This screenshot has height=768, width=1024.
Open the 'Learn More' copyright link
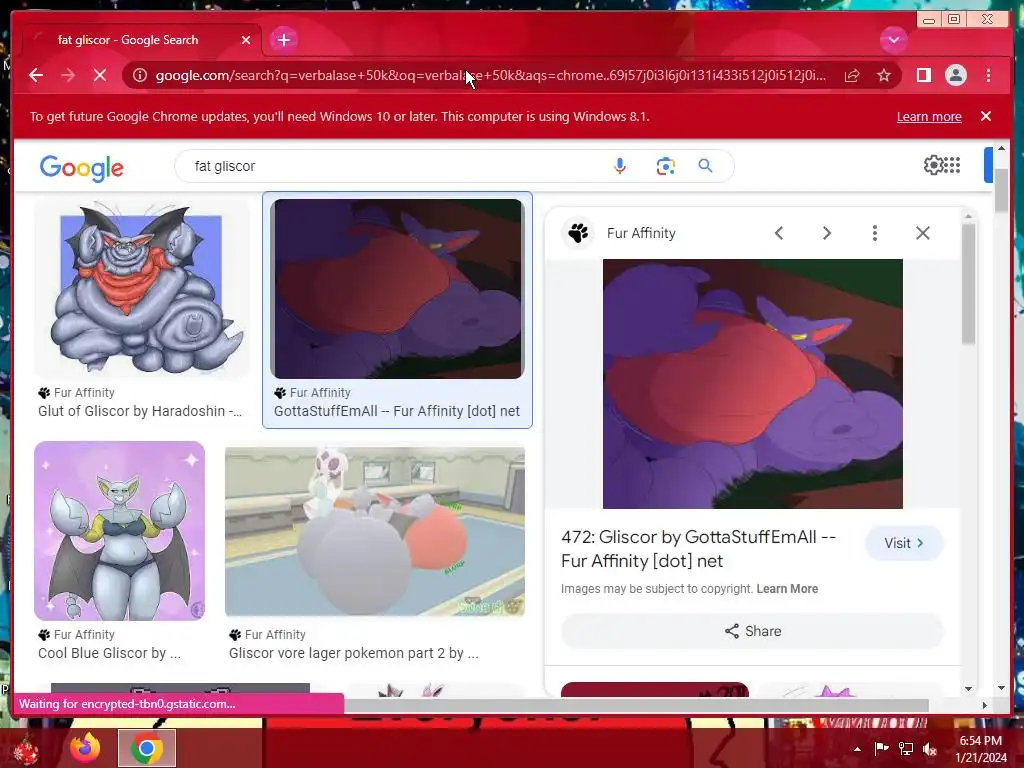point(787,588)
